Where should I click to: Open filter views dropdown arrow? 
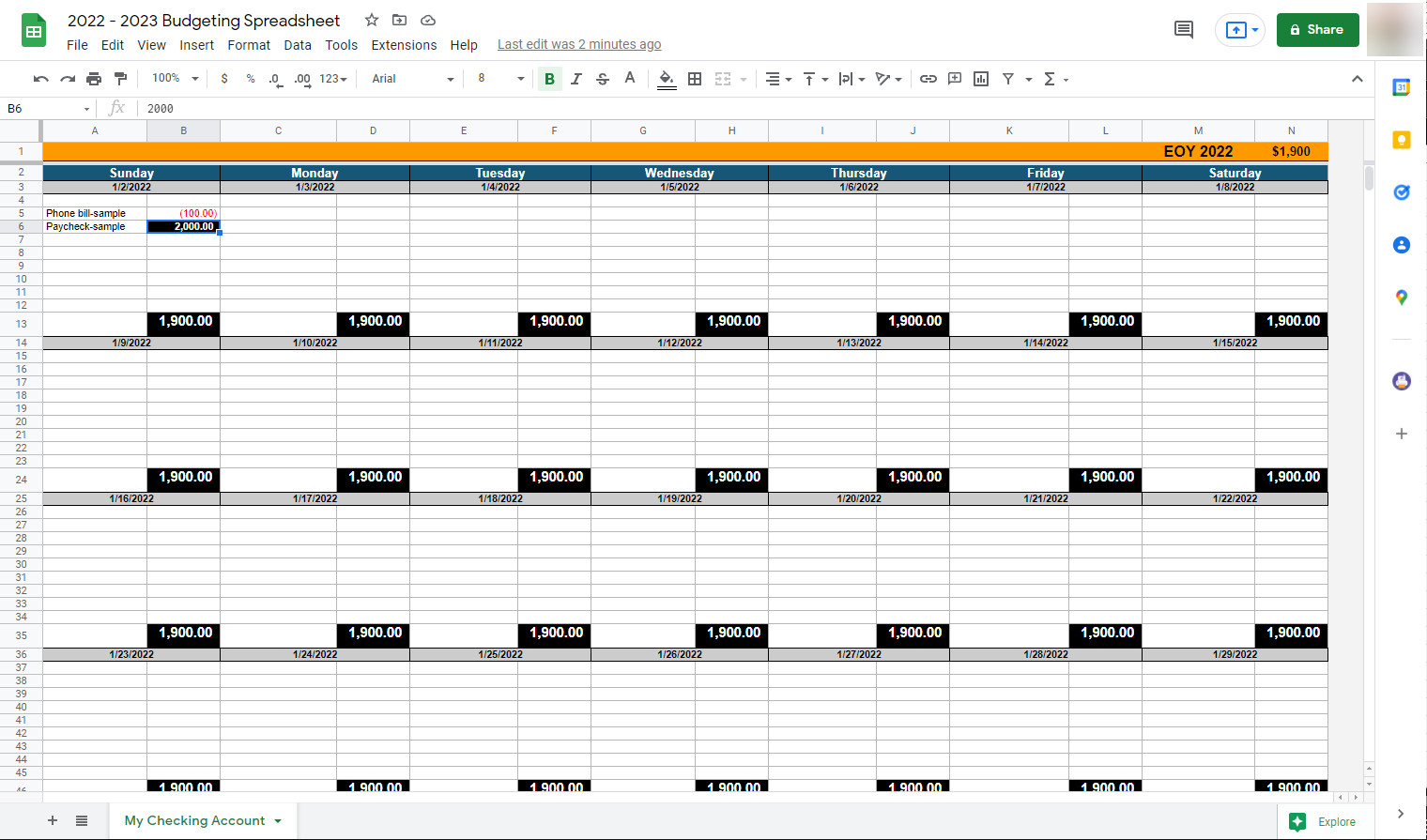point(1028,80)
